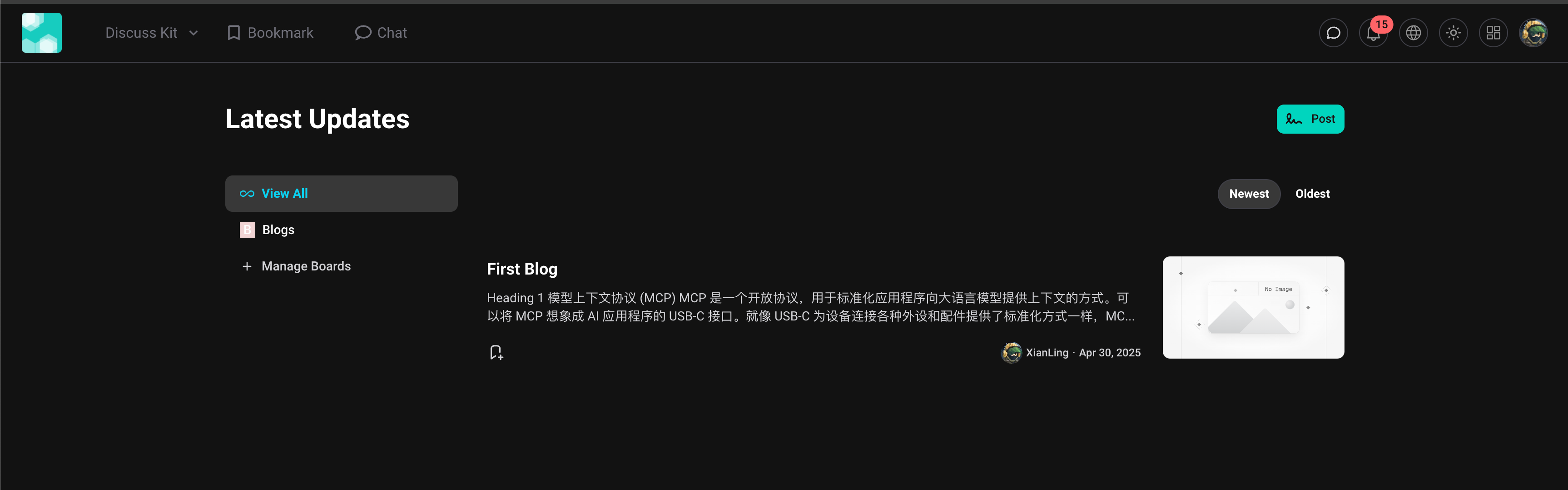Open the First Blog title link
Screen dimensions: 1568x490
tap(521, 269)
